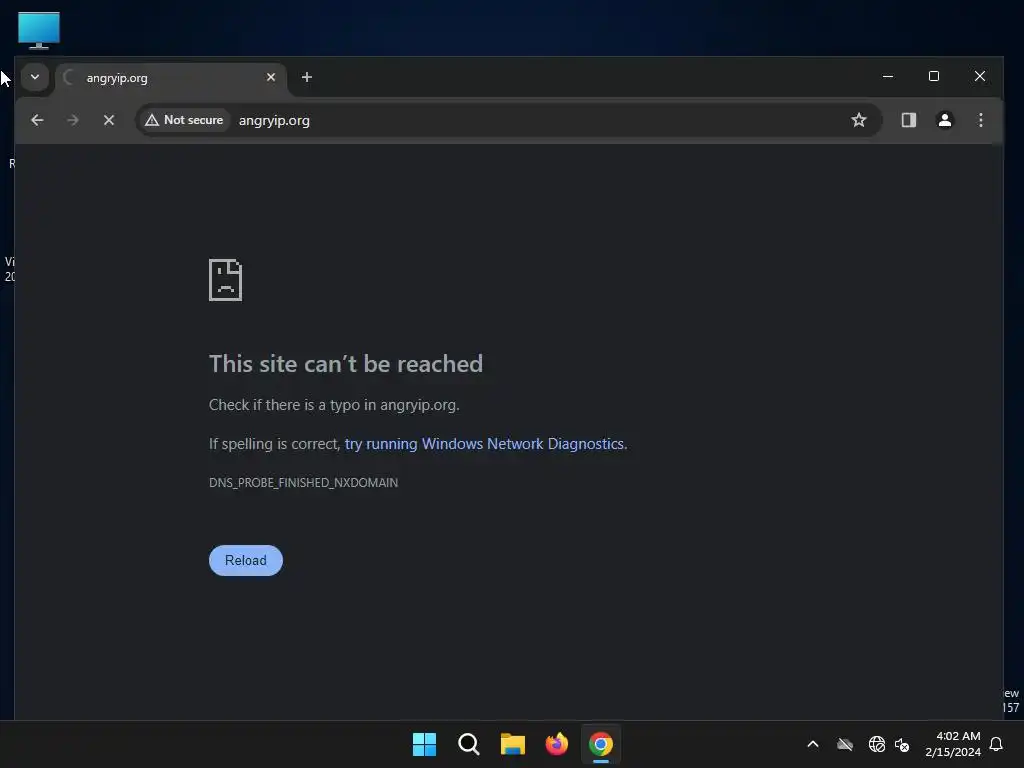
Task: Click the OneDrive cloud tray icon
Action: (844, 744)
